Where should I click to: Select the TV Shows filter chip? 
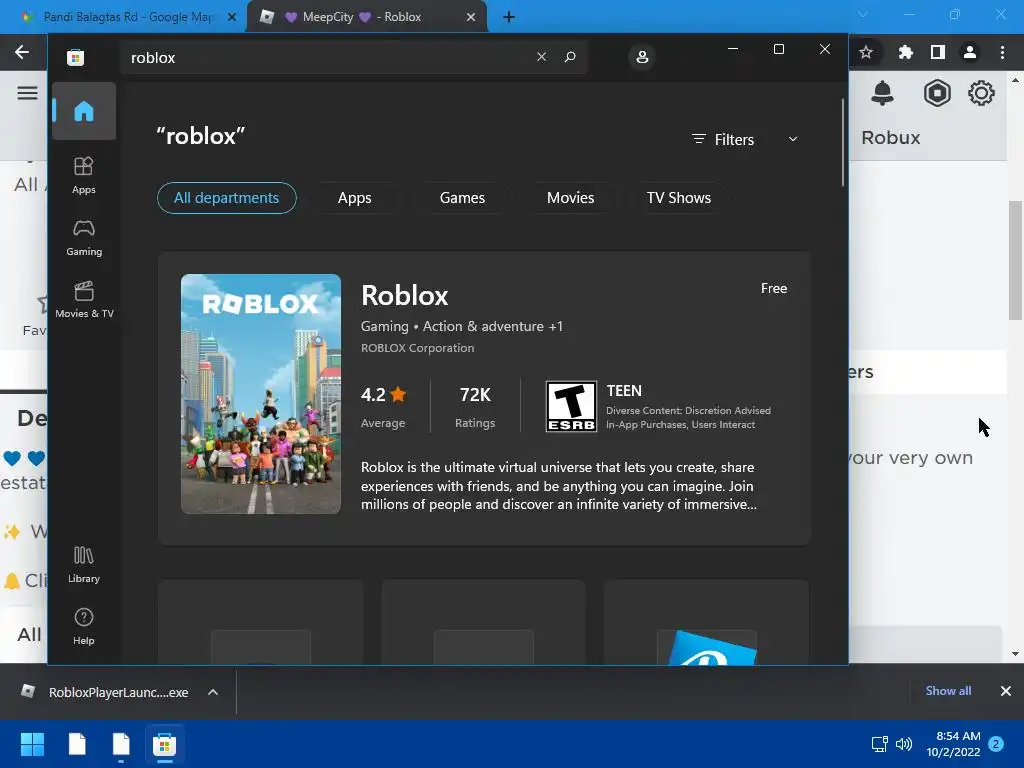[679, 198]
